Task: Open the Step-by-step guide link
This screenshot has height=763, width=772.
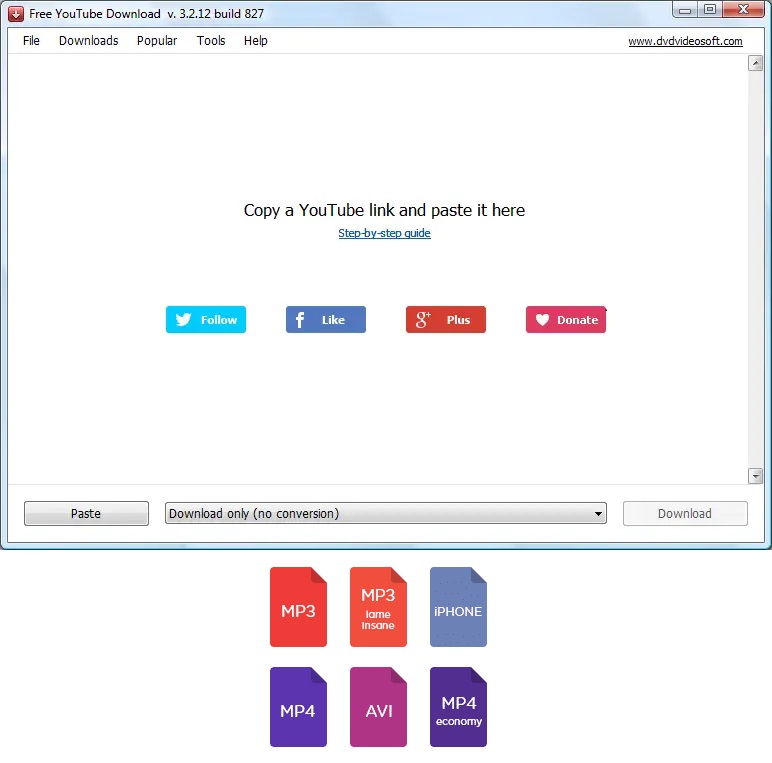Action: pyautogui.click(x=385, y=233)
